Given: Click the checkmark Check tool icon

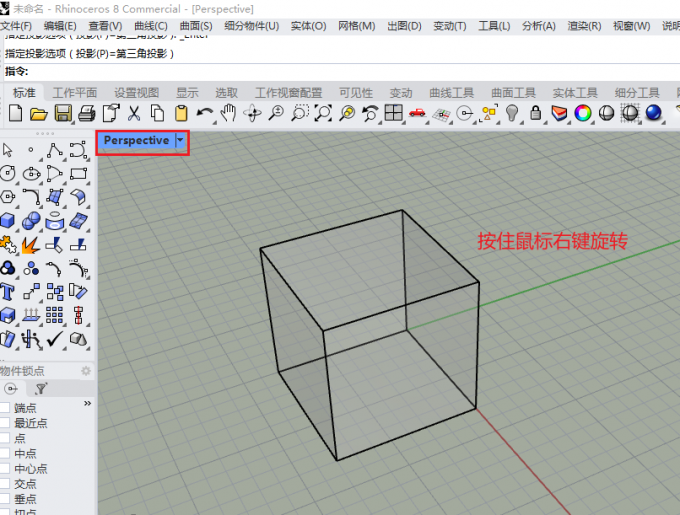Looking at the screenshot, I should (x=55, y=339).
